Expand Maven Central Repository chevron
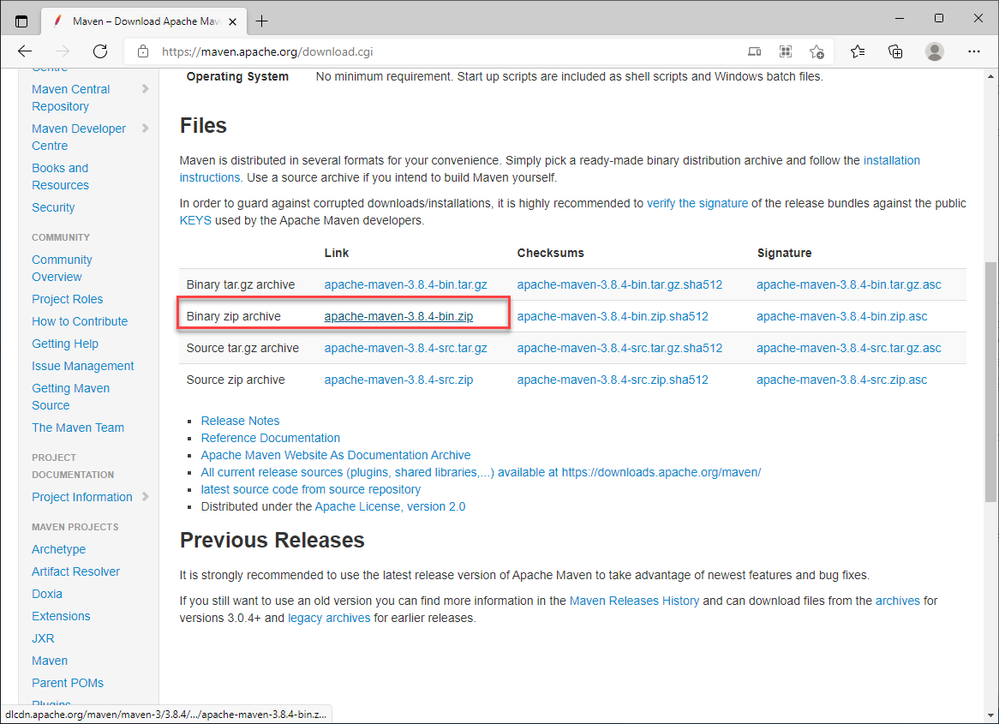The image size is (999, 724). [x=145, y=89]
